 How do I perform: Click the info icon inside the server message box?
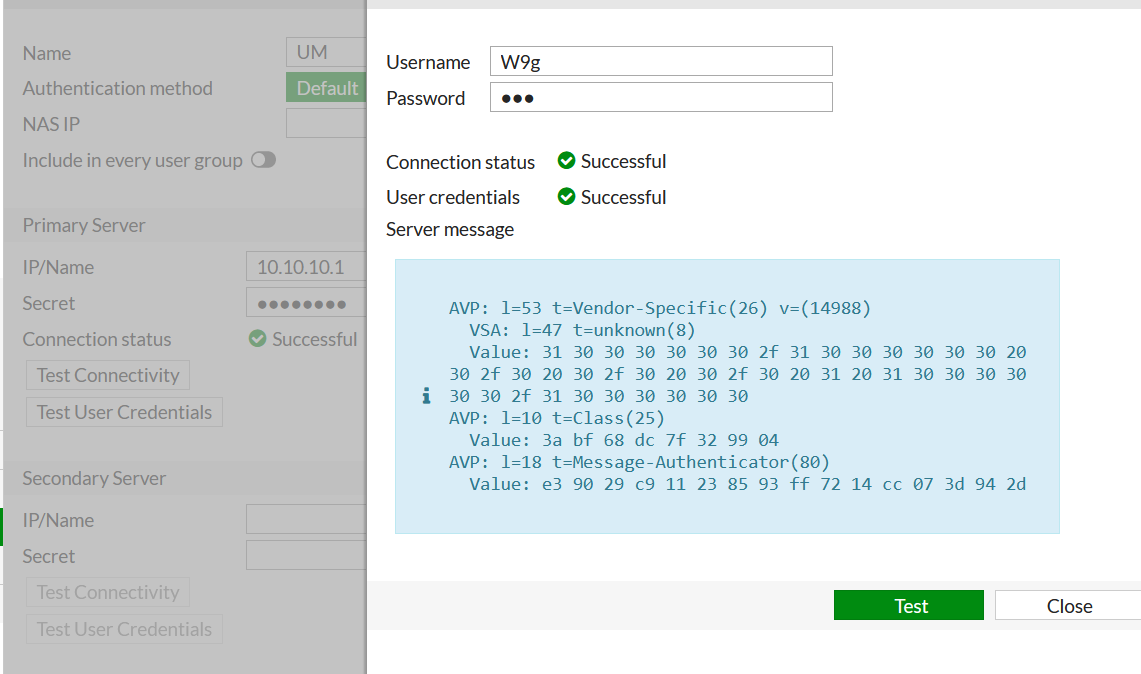click(425, 395)
